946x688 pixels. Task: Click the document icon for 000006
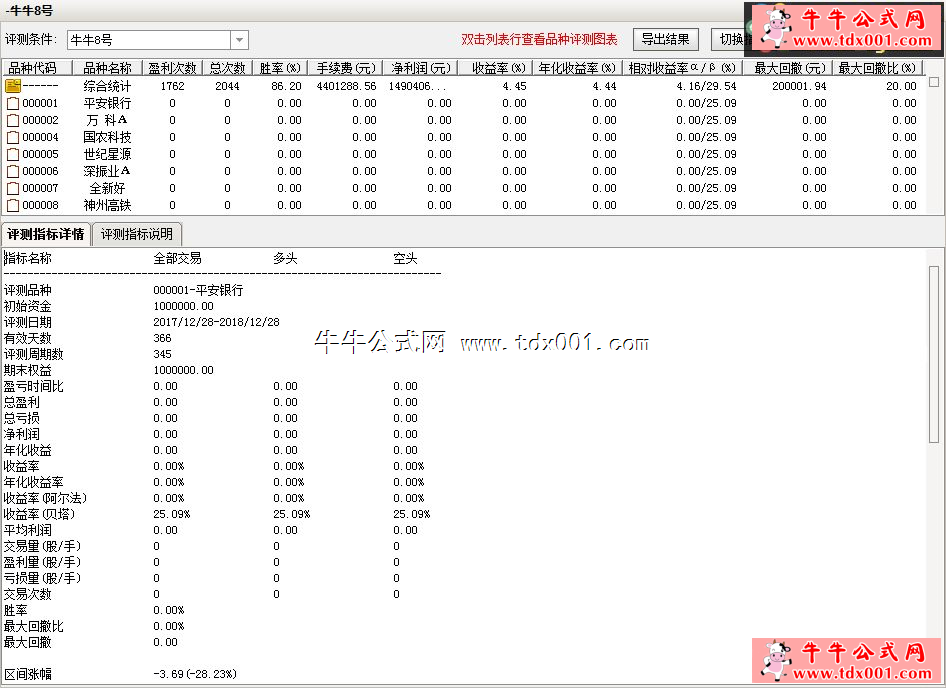tap(13, 171)
